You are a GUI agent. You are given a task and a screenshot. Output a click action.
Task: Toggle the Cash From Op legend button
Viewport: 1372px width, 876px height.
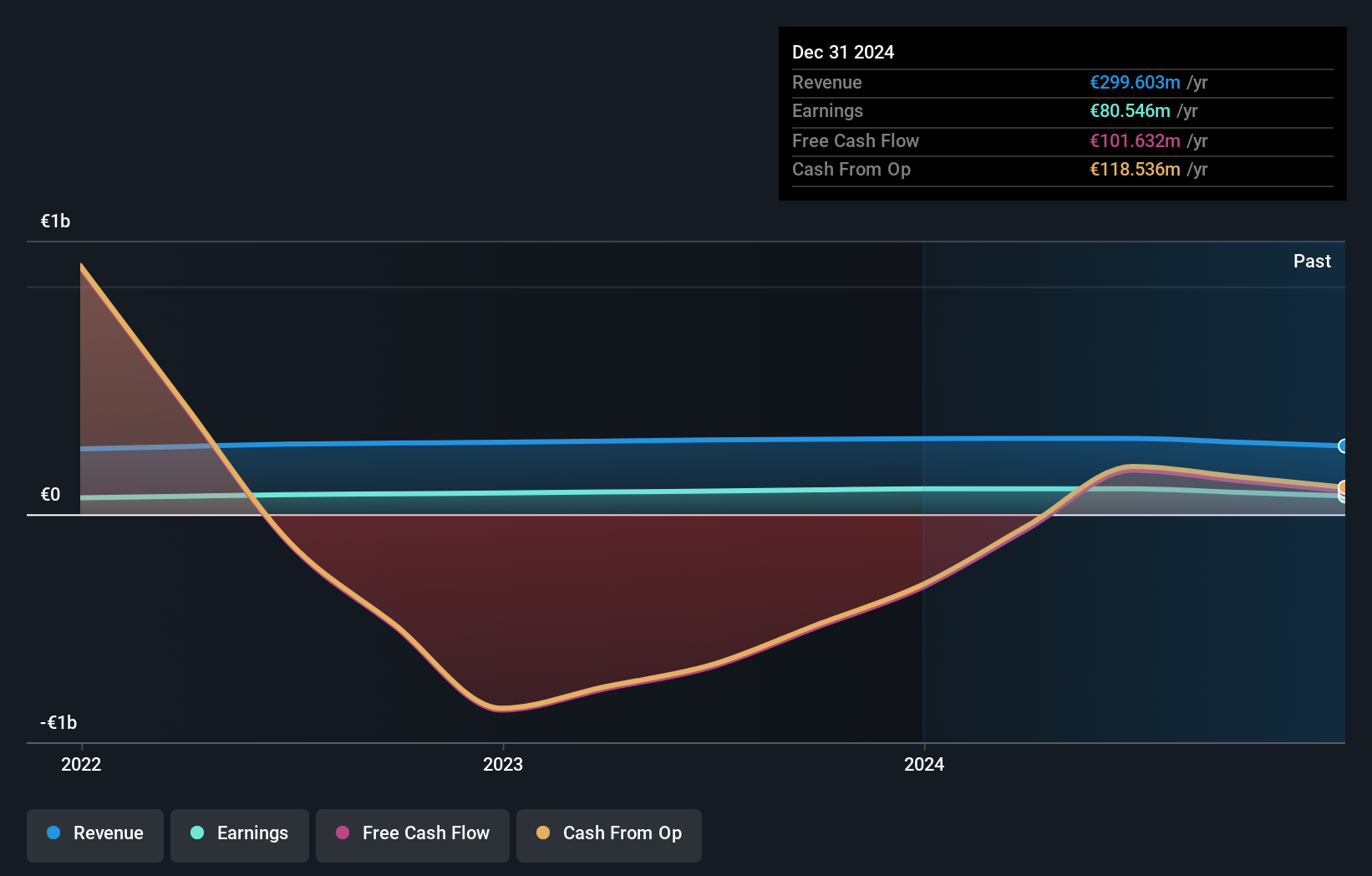click(x=609, y=835)
